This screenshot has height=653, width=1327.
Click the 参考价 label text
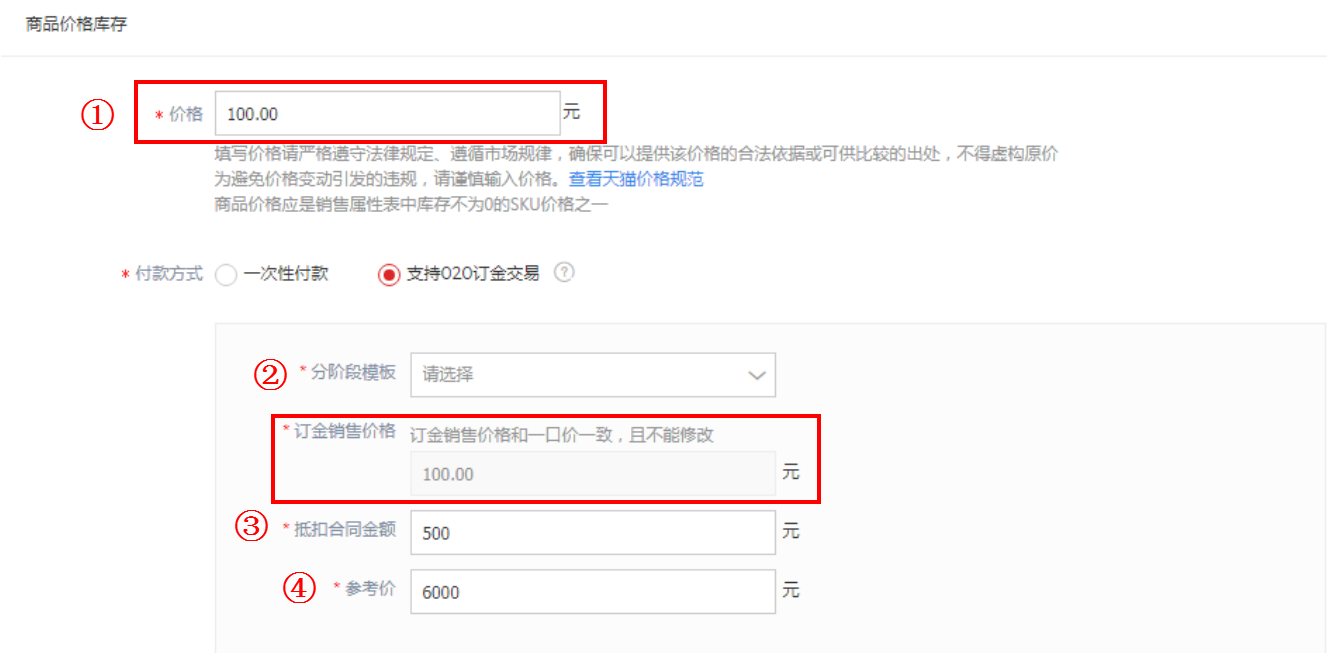371,588
